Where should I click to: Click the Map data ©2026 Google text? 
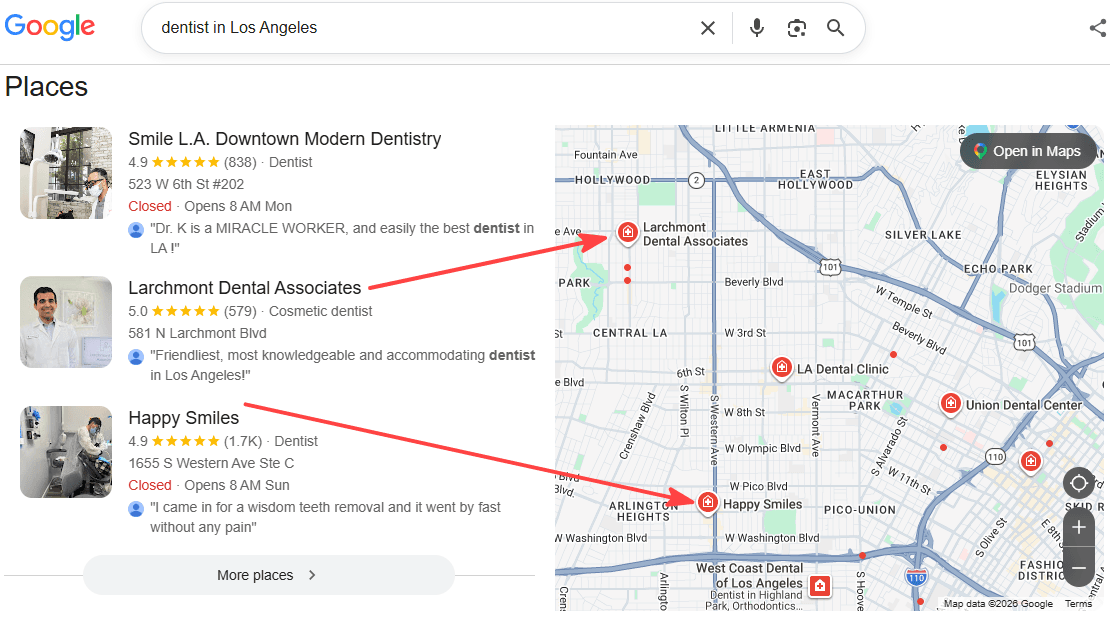coord(998,603)
